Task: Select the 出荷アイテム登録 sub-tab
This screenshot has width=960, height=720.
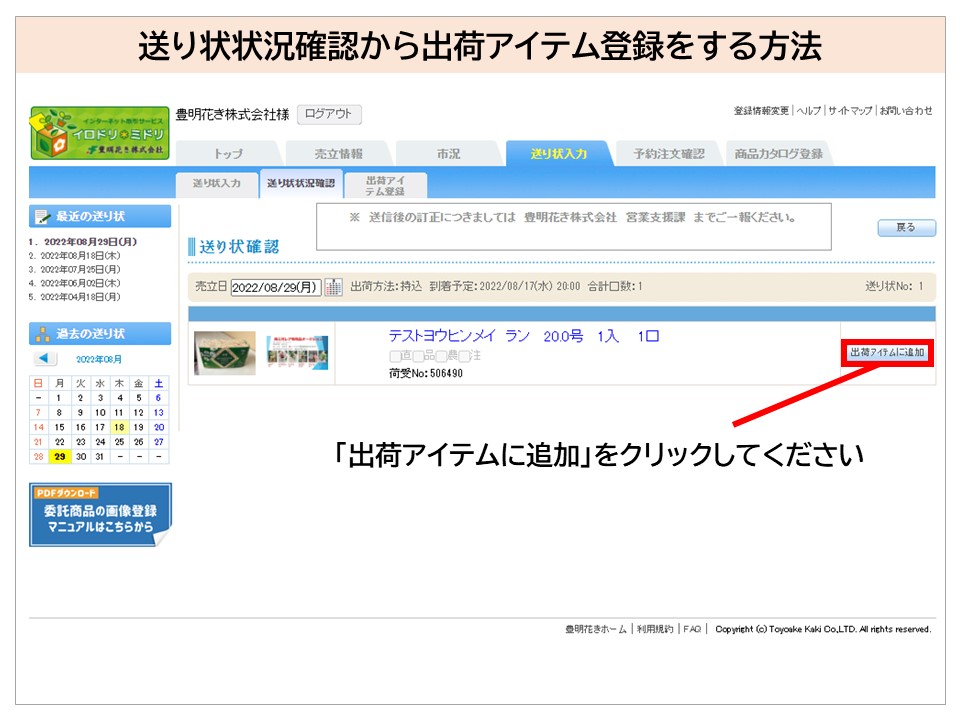Action: [x=385, y=184]
